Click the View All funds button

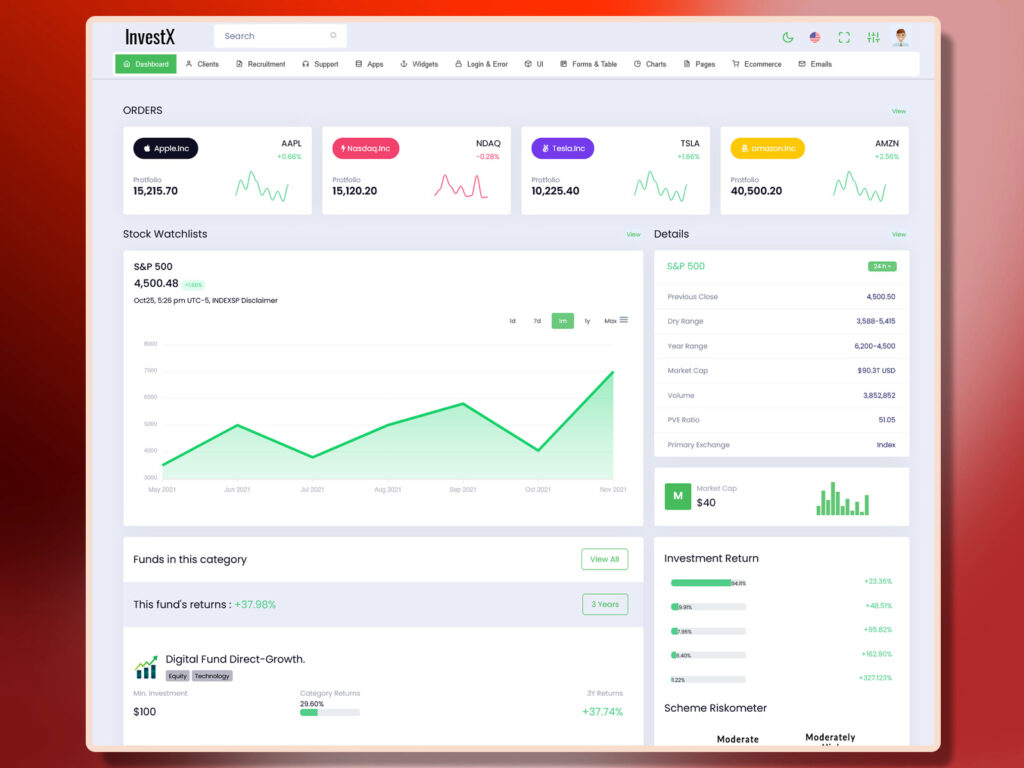click(604, 560)
